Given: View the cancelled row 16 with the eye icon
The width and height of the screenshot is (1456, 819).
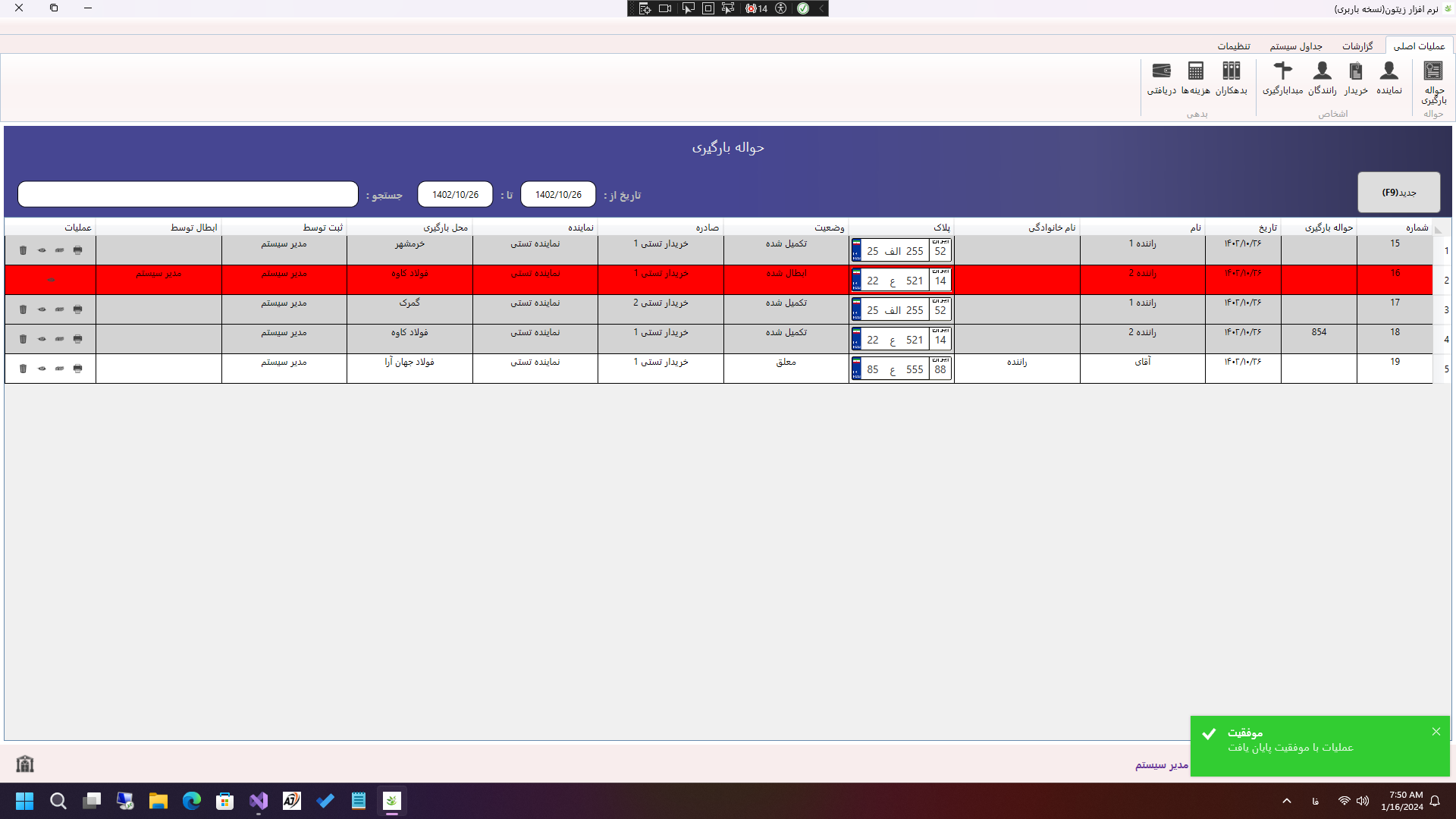Looking at the screenshot, I should coord(51,280).
